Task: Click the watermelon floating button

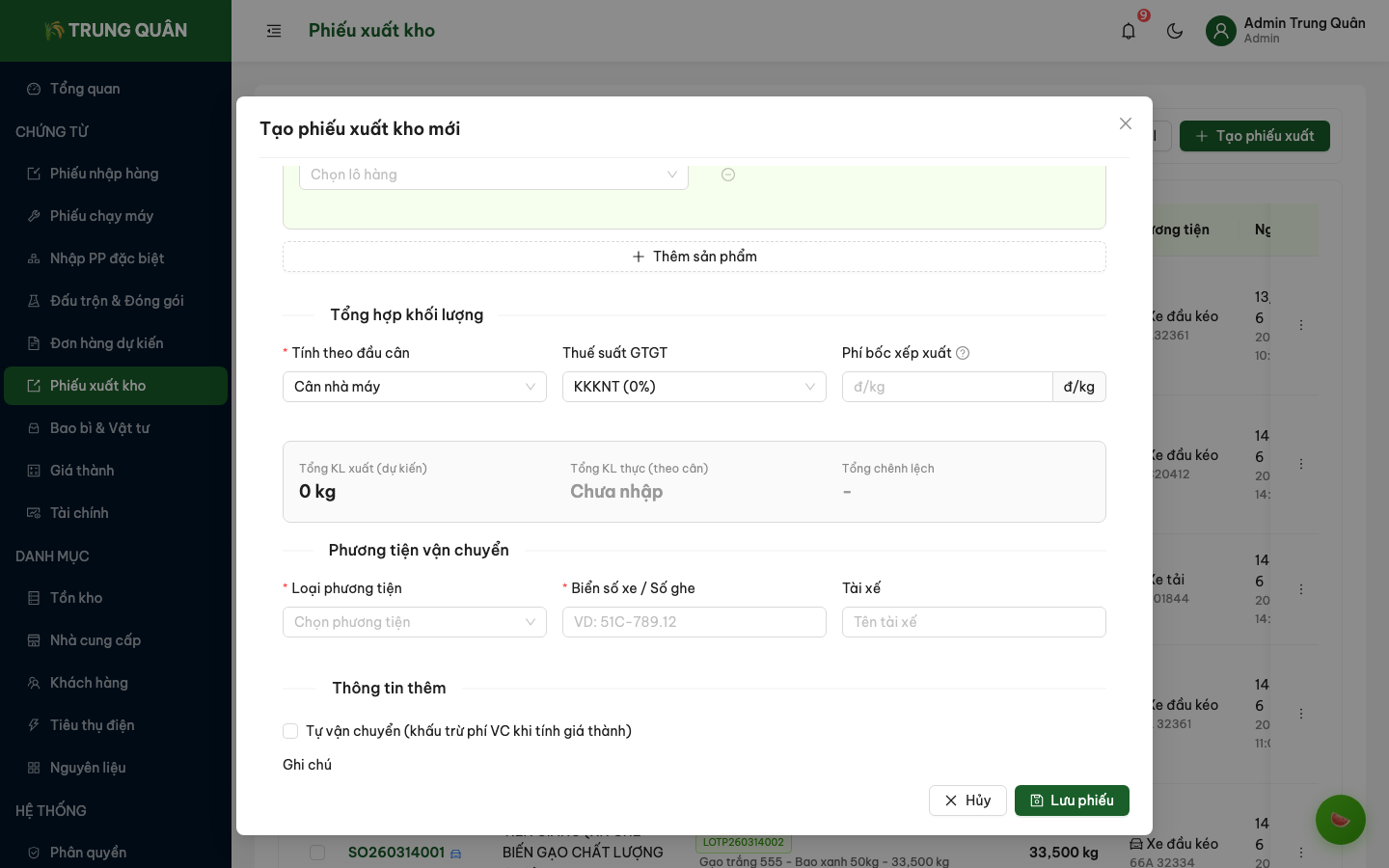Action: 1340,820
